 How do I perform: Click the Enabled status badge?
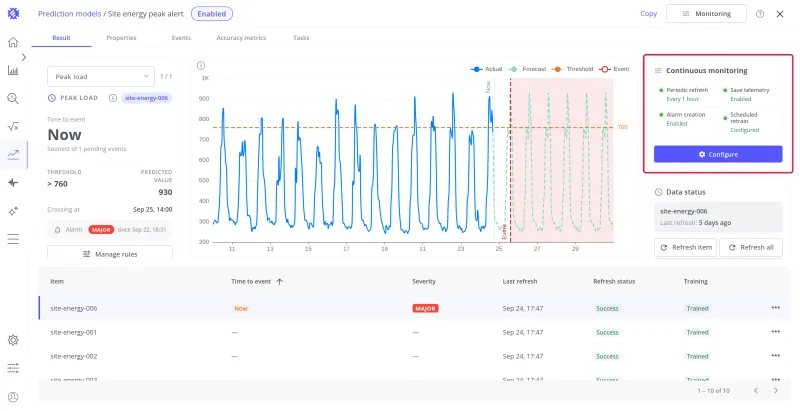click(212, 14)
